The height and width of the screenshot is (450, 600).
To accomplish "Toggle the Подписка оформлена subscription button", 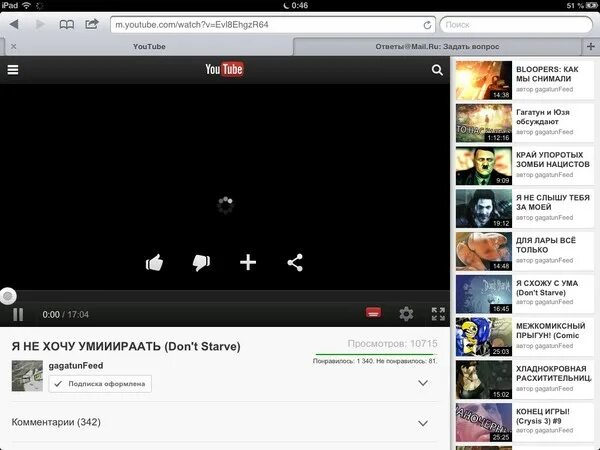I will pos(100,384).
